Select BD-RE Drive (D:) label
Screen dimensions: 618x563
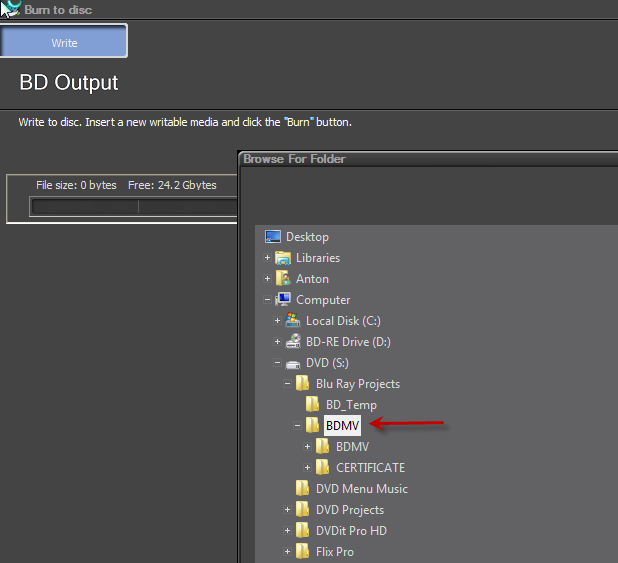click(348, 342)
